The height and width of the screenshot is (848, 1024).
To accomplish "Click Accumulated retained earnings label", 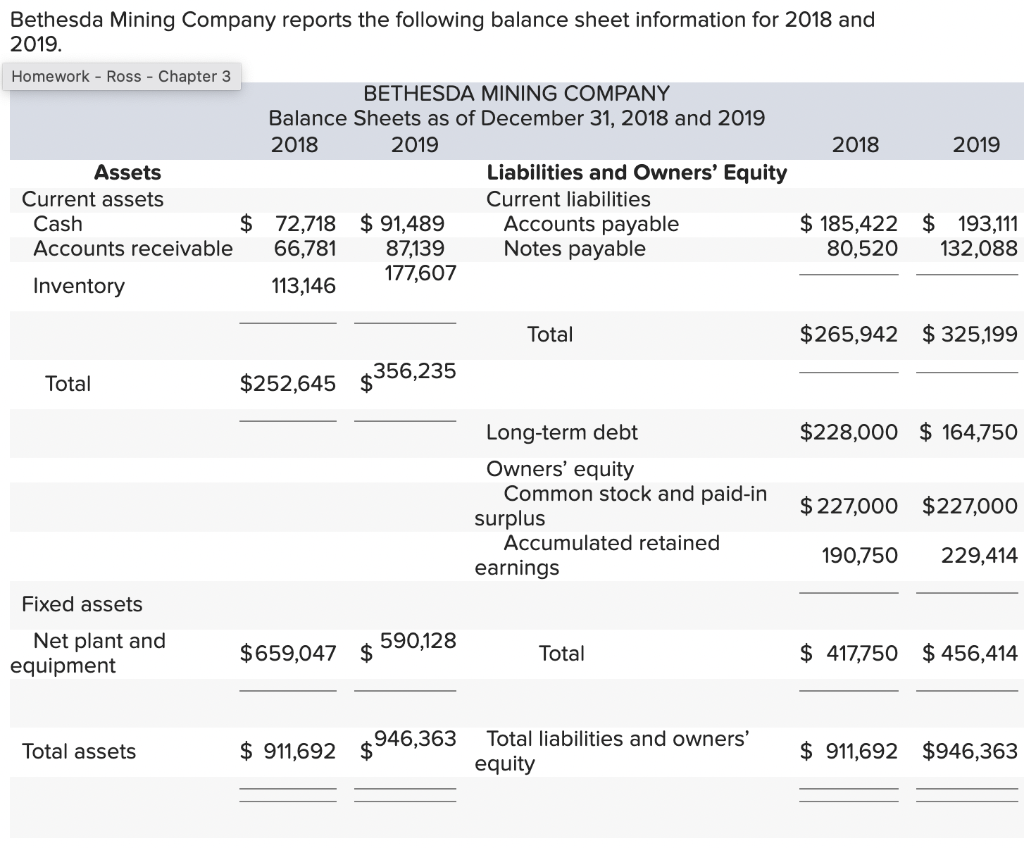I will [597, 555].
